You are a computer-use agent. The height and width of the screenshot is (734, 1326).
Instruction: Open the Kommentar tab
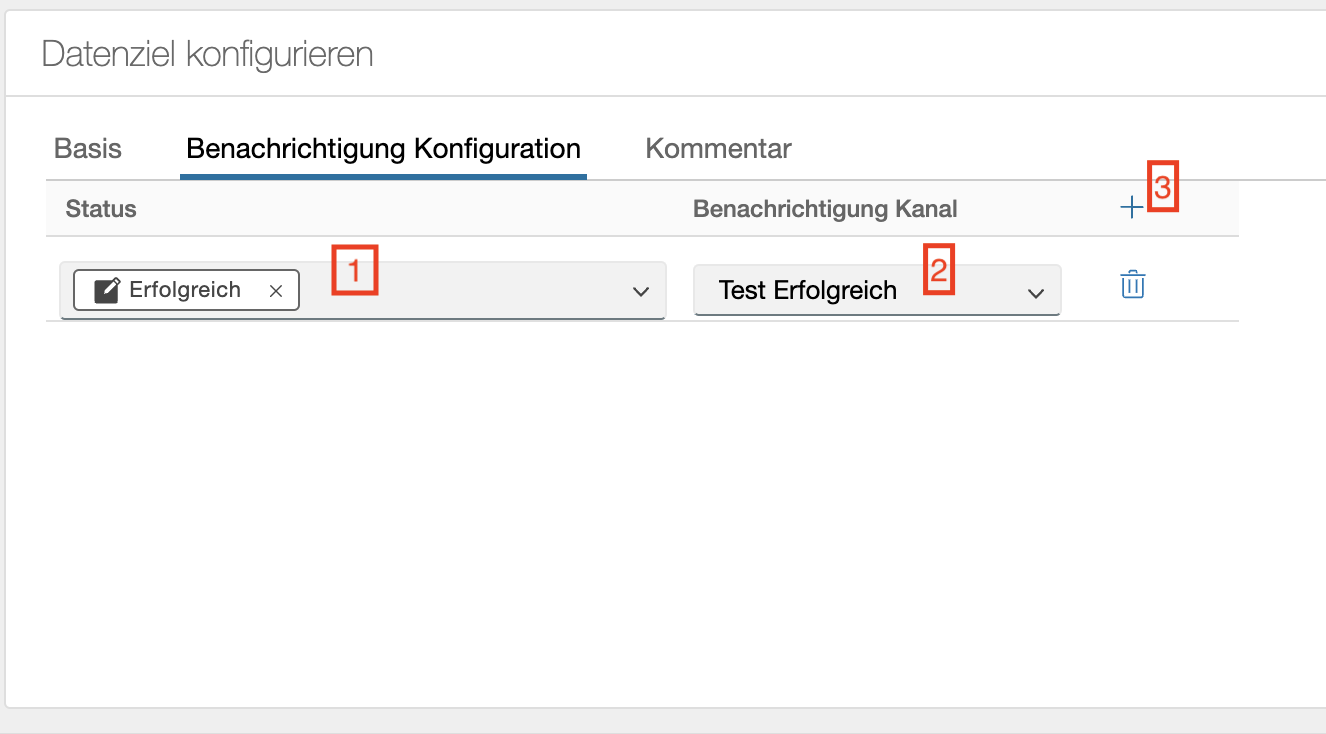click(x=717, y=148)
